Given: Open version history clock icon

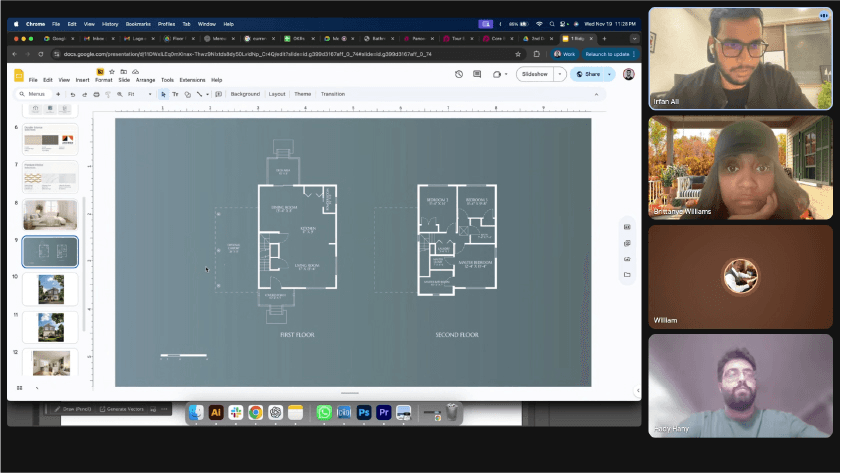Looking at the screenshot, I should (459, 74).
